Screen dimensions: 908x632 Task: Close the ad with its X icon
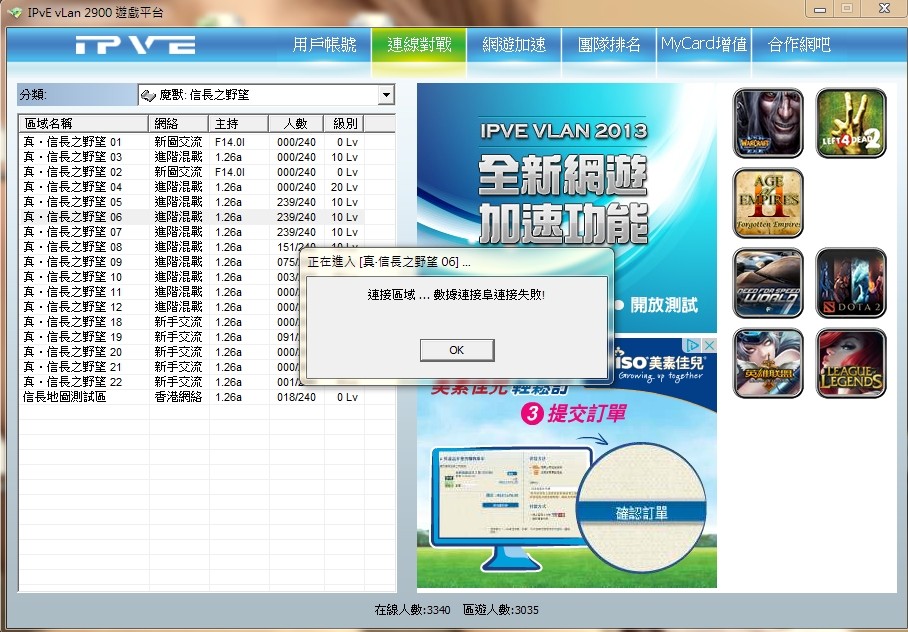709,345
